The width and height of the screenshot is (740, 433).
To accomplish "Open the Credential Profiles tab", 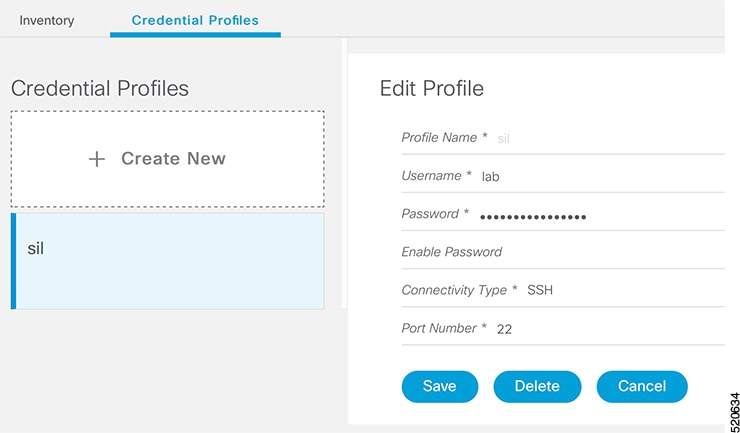I will (195, 20).
